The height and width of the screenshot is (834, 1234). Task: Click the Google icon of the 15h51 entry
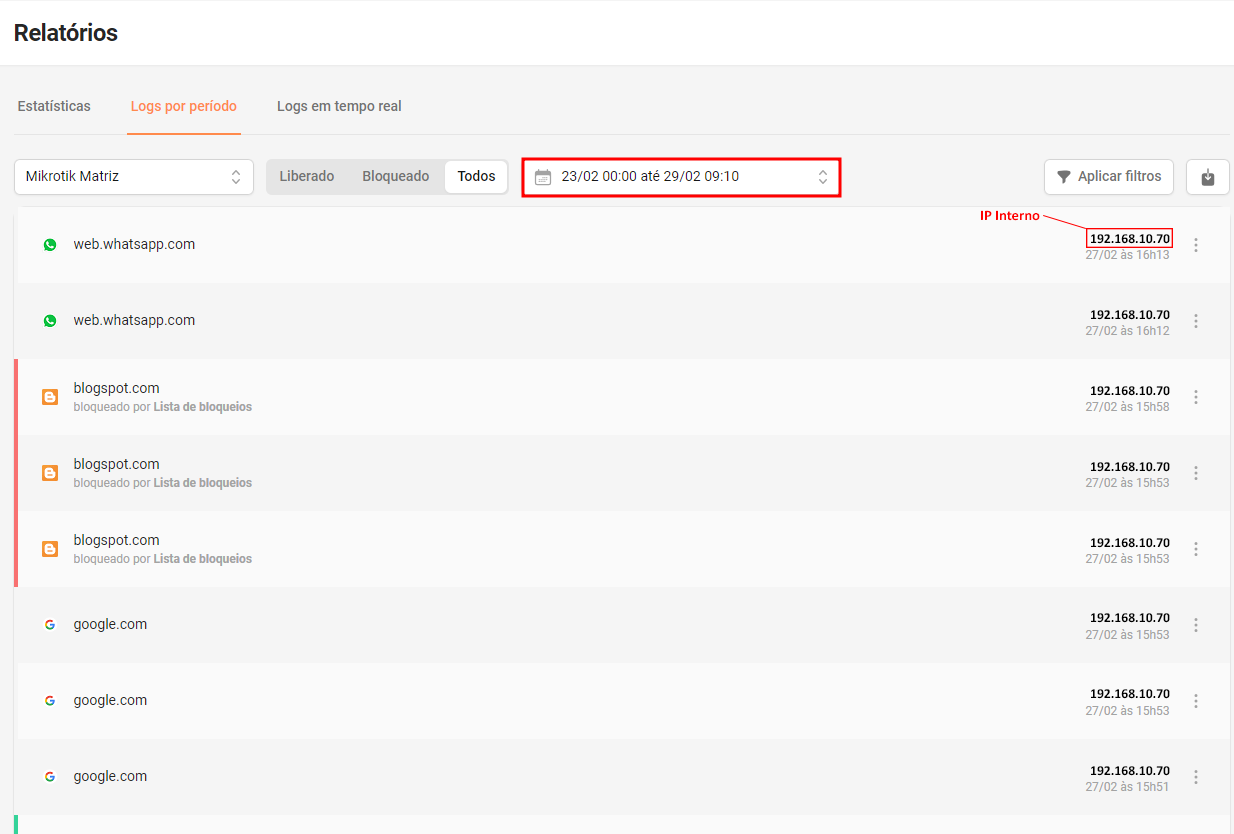pyautogui.click(x=50, y=776)
